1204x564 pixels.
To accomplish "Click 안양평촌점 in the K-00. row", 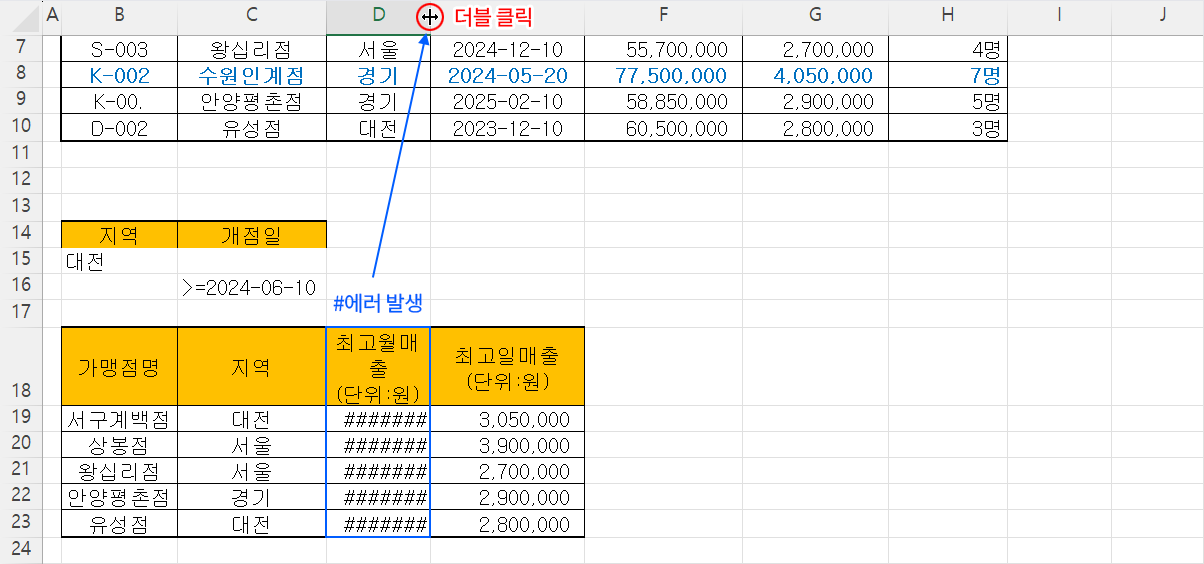I will [x=252, y=101].
